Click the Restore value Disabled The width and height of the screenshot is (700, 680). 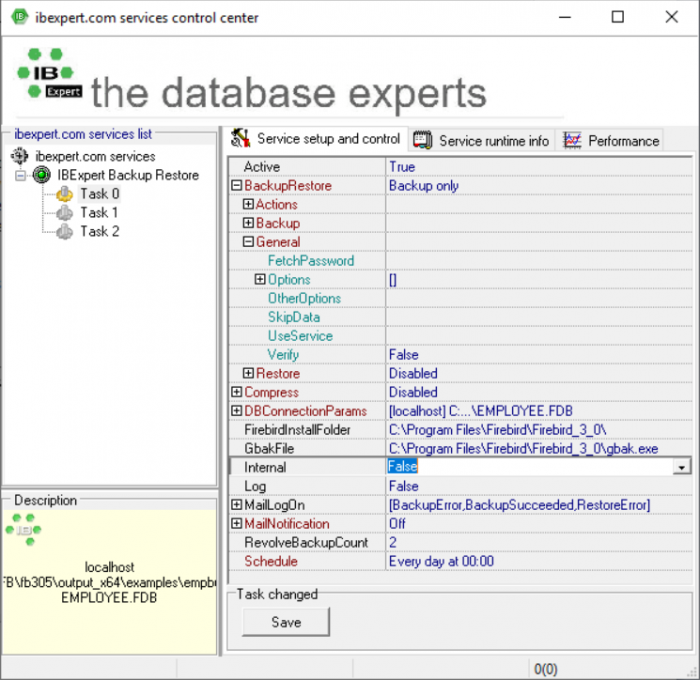[413, 373]
